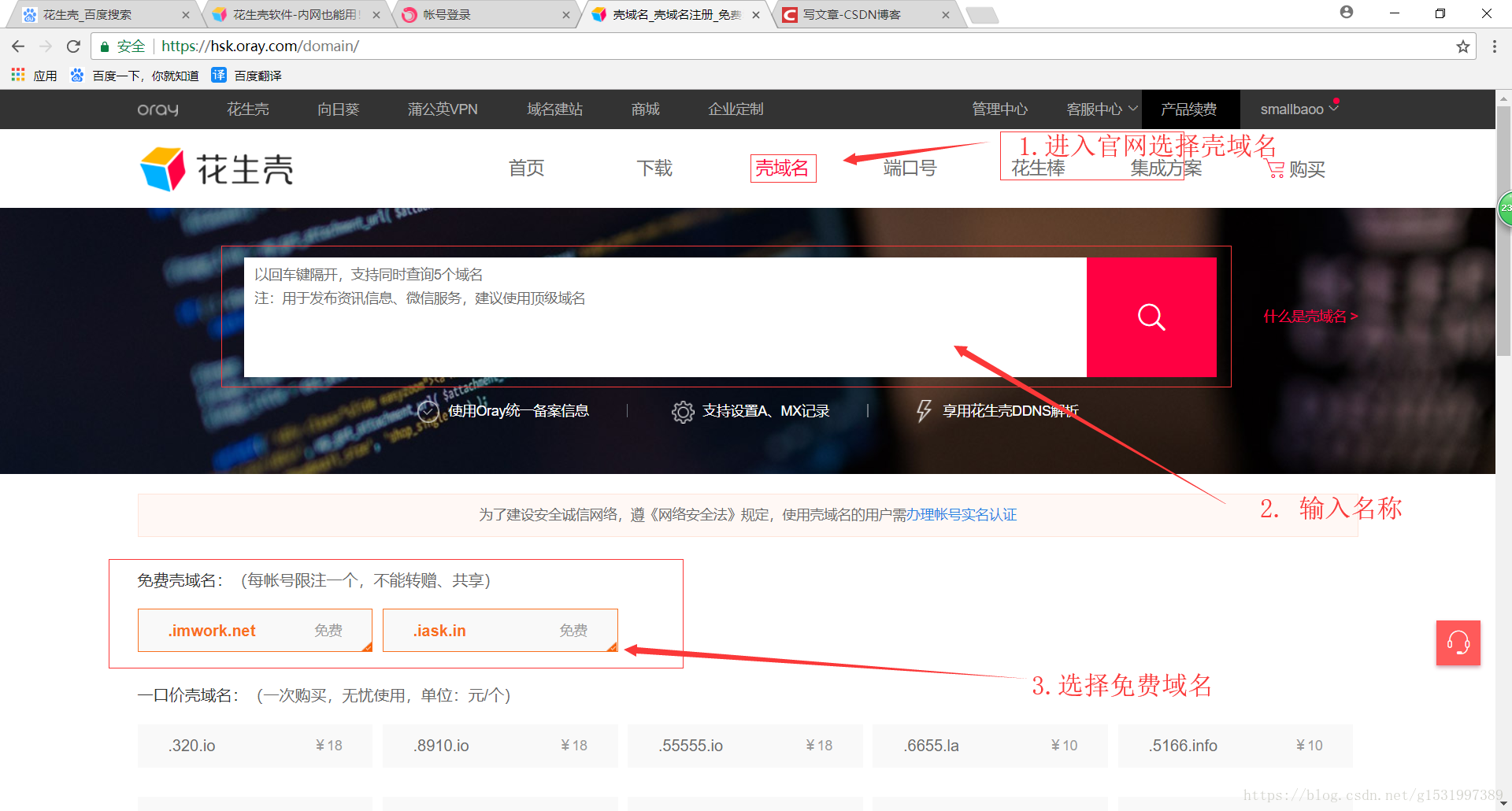Viewport: 1512px width, 811px height.
Task: Open the 下载 page
Action: 654,168
